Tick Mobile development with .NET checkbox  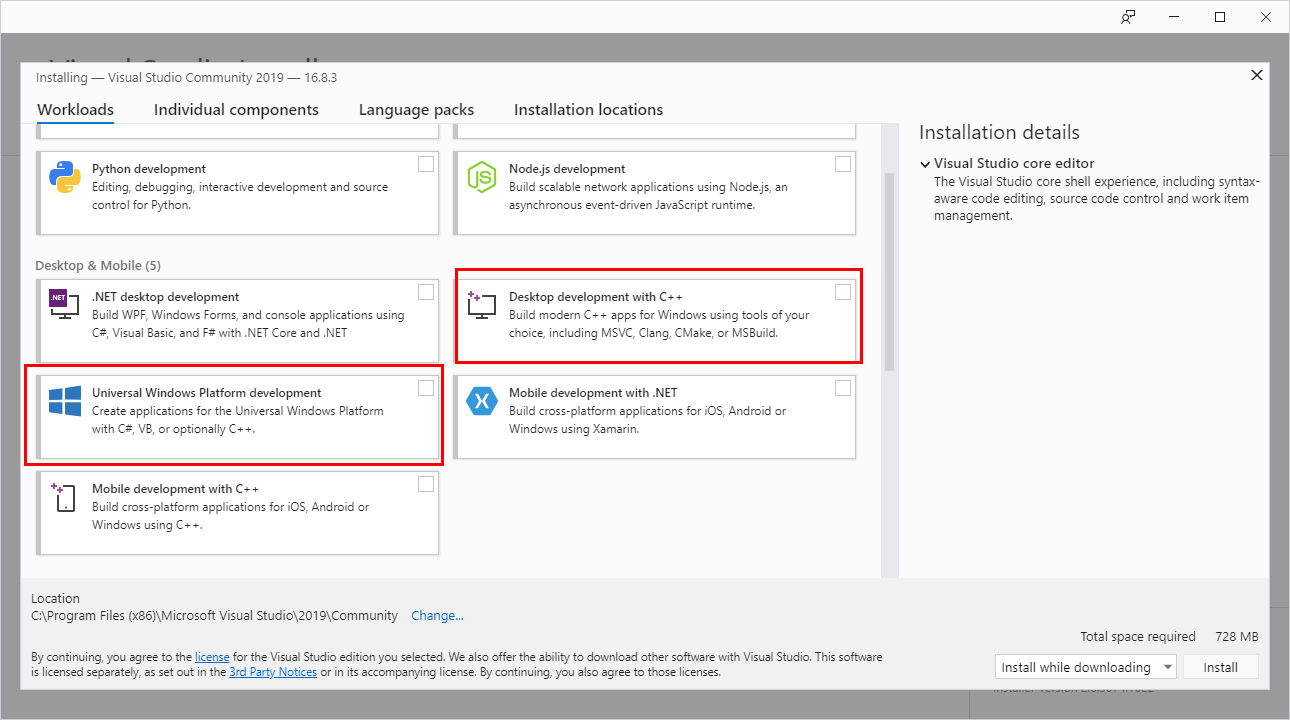pos(843,388)
